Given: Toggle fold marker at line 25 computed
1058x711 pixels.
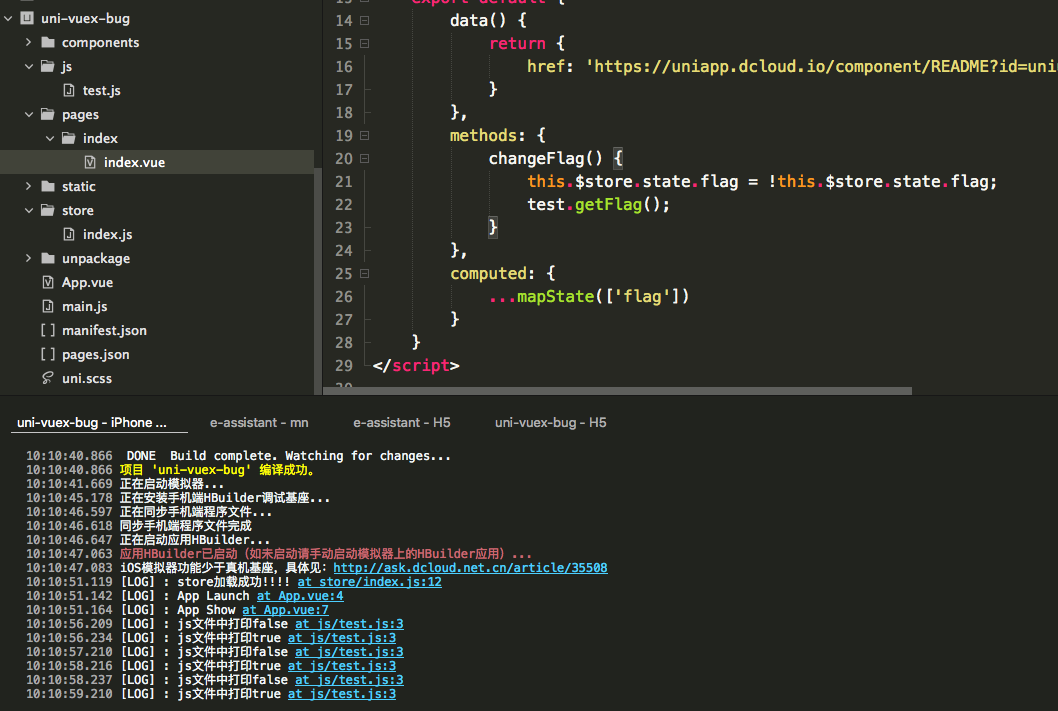Looking at the screenshot, I should pyautogui.click(x=364, y=274).
